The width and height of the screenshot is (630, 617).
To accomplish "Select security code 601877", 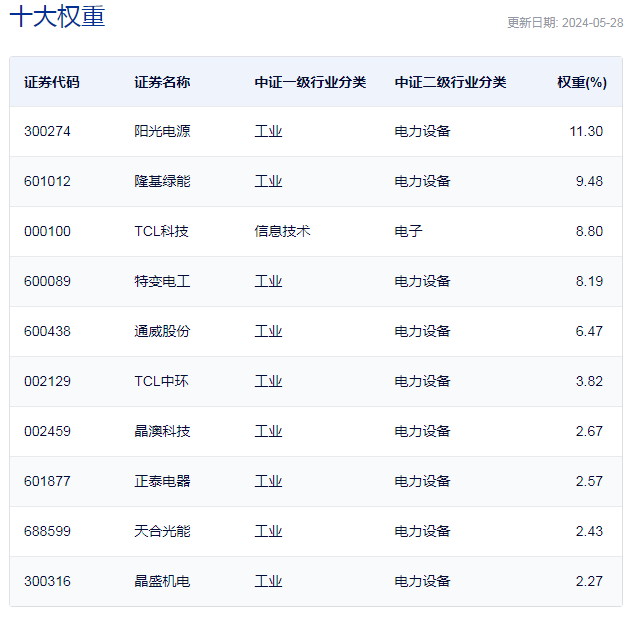I will [x=47, y=481].
